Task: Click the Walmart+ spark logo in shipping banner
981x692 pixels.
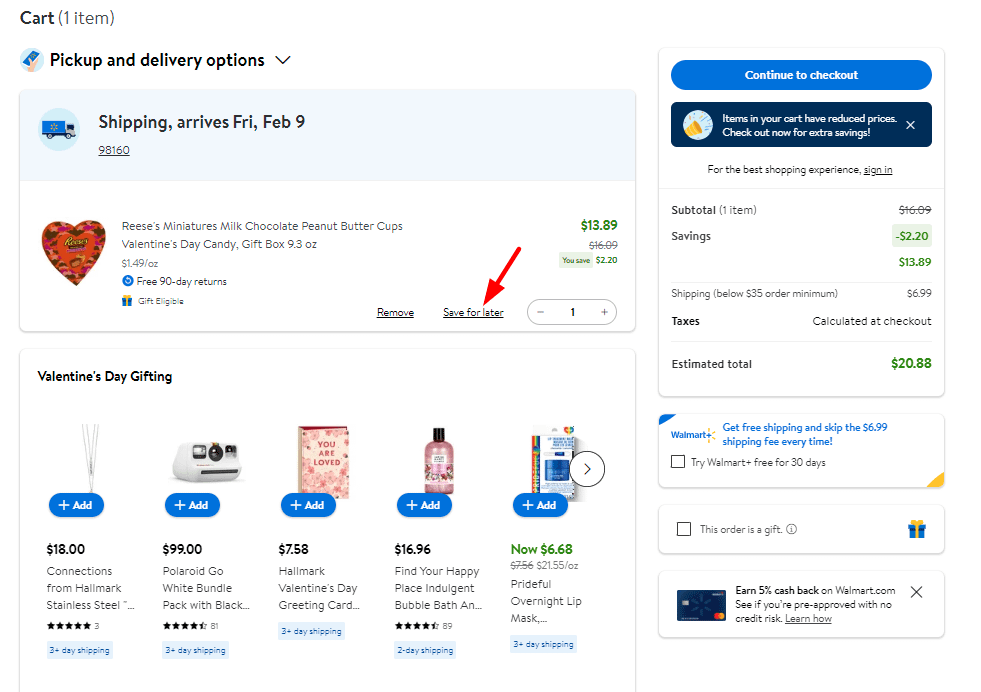Action: 712,433
